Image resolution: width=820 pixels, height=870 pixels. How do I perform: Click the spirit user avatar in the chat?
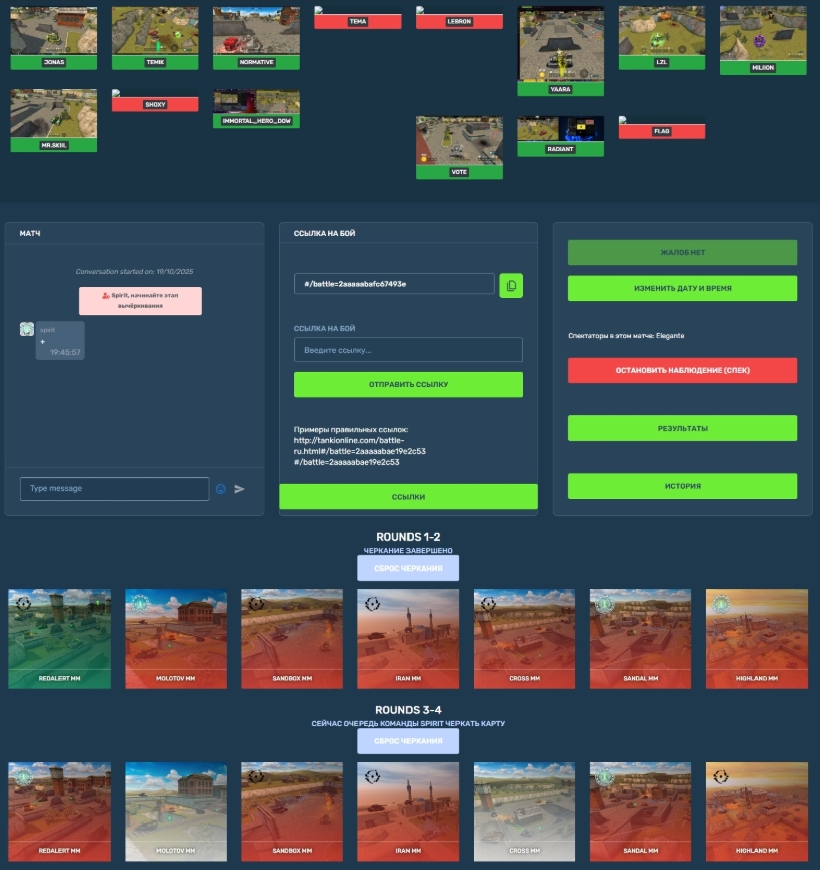27,329
